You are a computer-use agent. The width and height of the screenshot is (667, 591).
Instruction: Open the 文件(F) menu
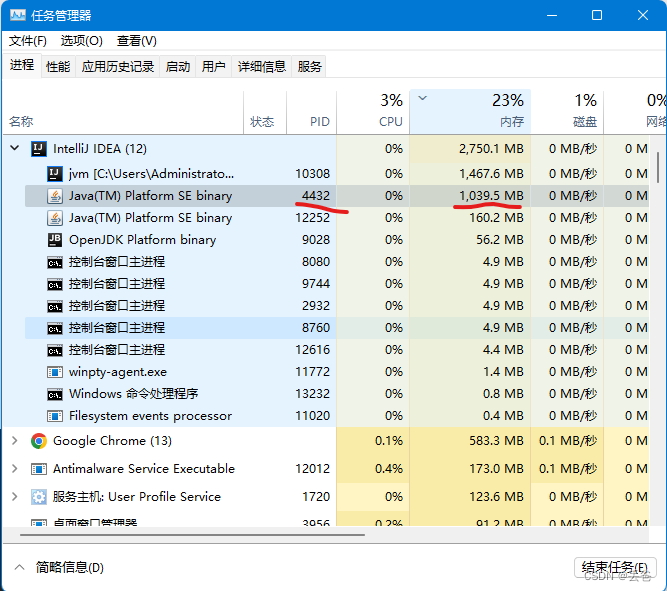coord(28,41)
